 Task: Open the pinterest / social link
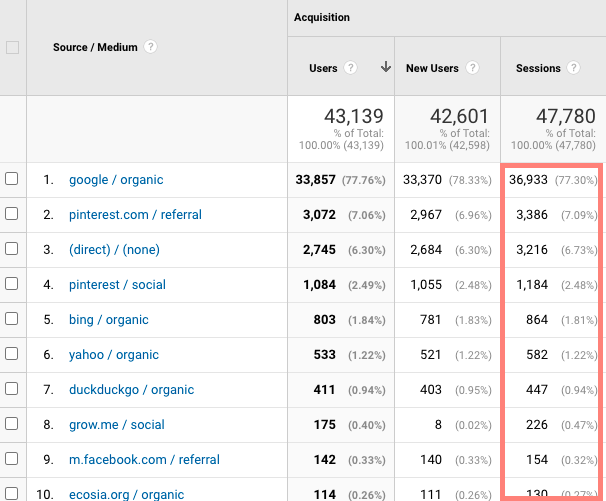[x=117, y=285]
